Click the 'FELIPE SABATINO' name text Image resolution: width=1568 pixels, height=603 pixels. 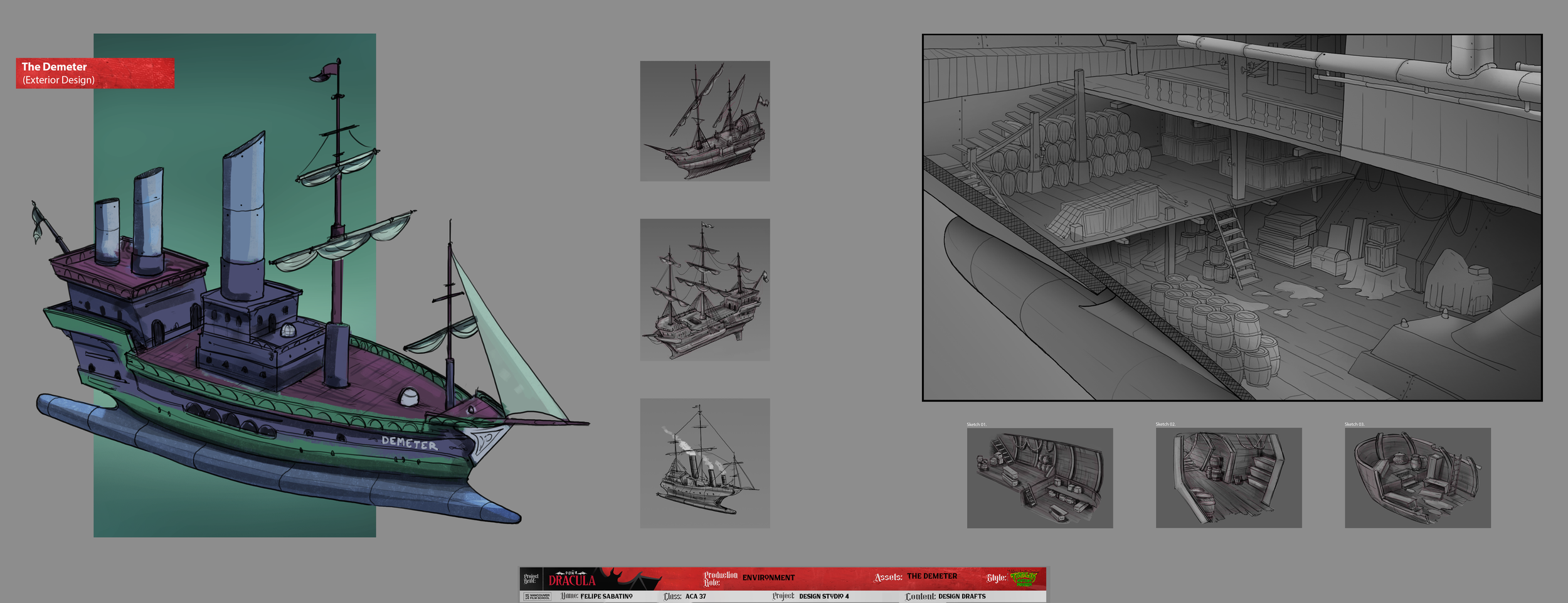tap(607, 597)
